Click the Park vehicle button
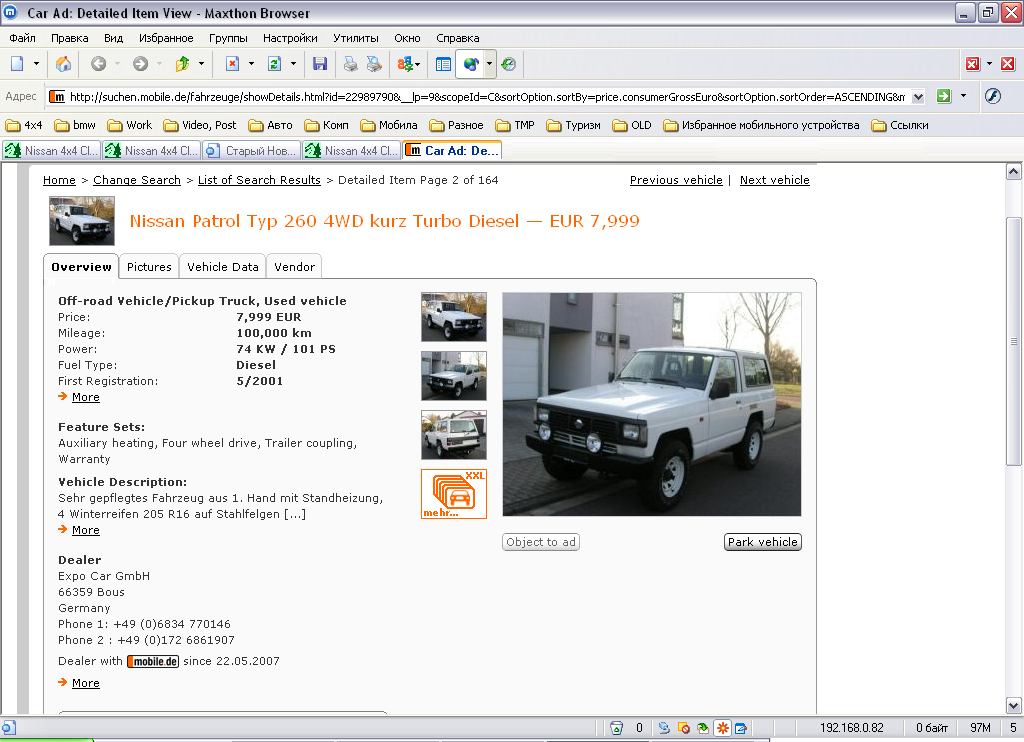 763,542
